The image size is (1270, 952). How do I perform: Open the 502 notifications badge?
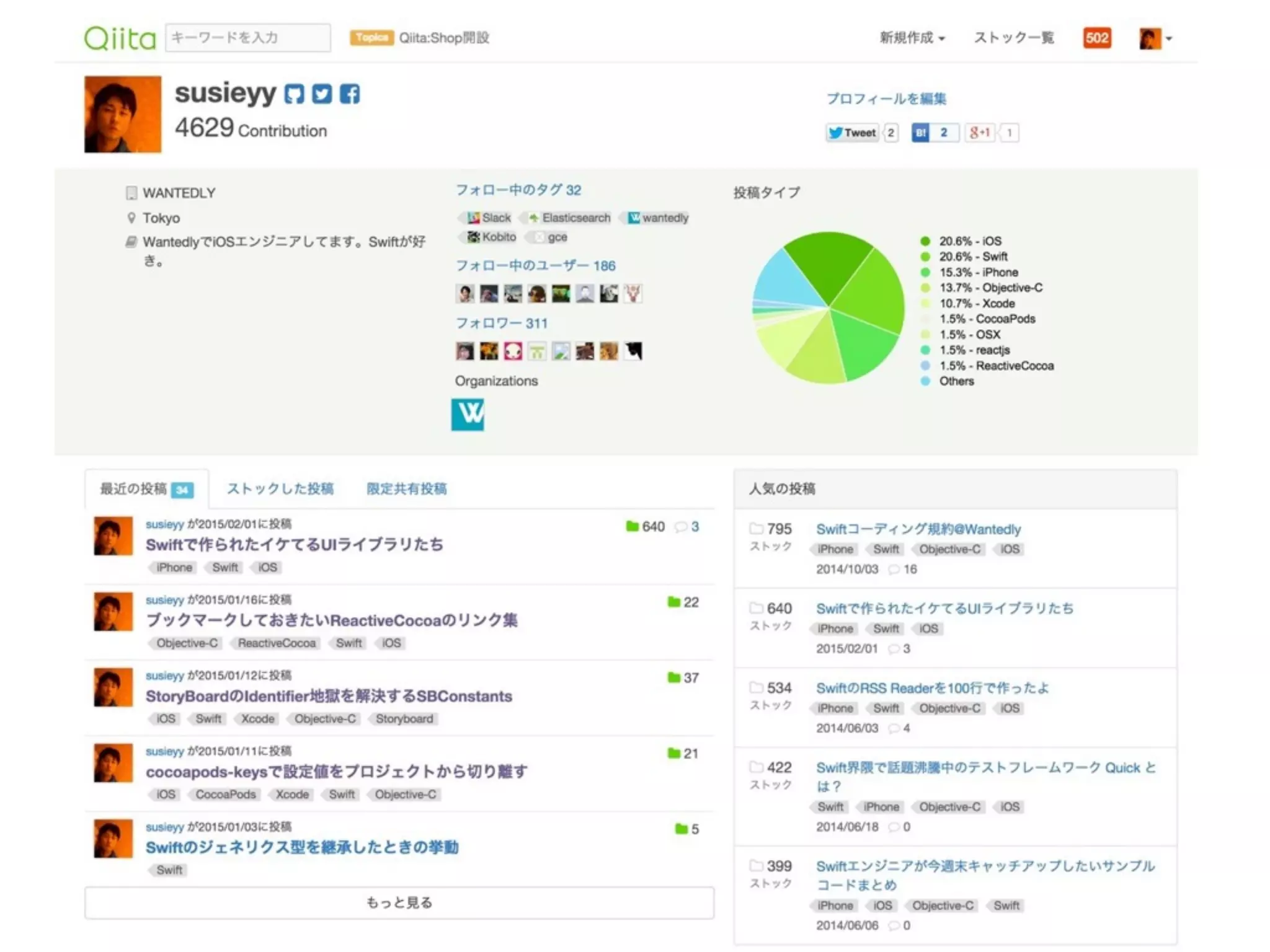(x=1096, y=38)
